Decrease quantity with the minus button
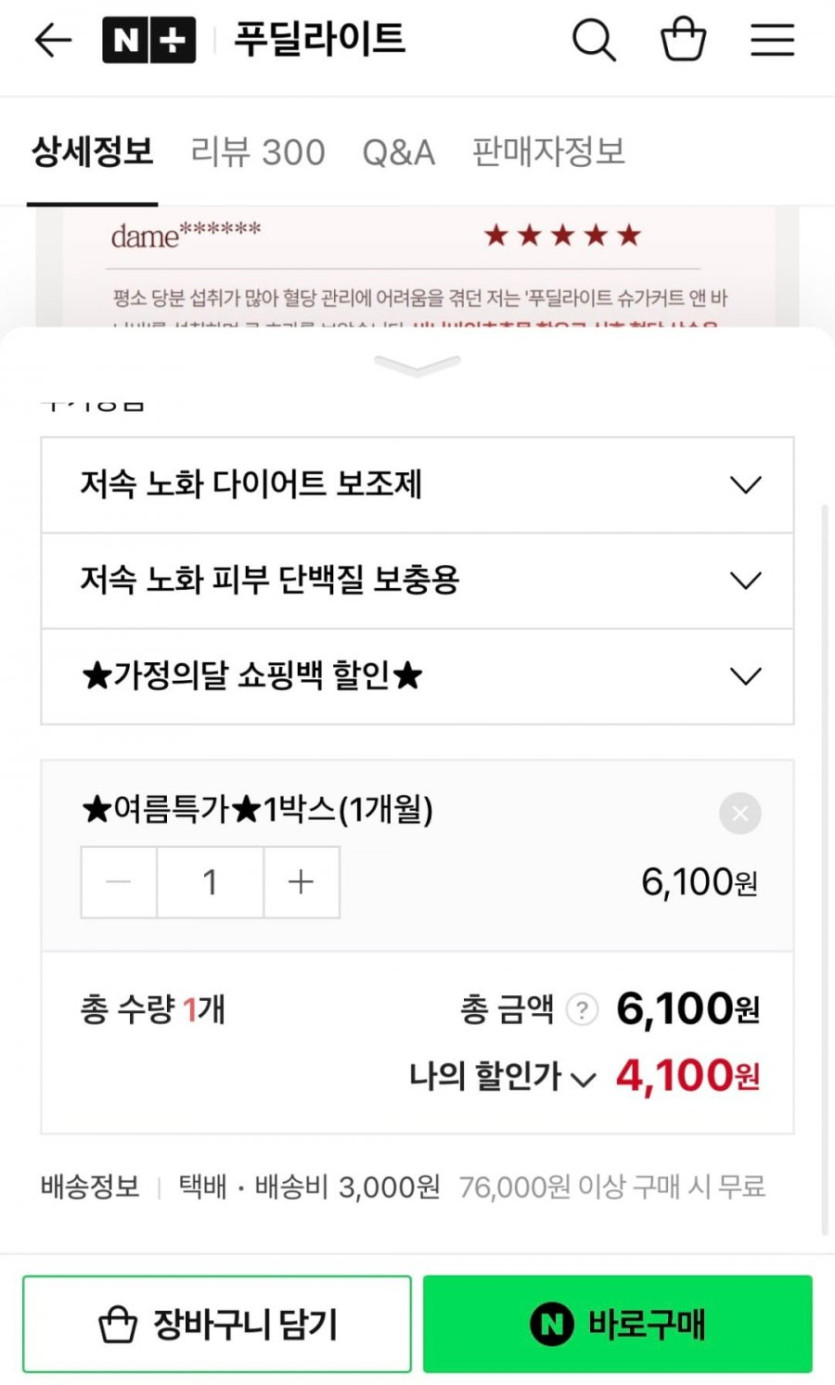Image resolution: width=835 pixels, height=1385 pixels. point(119,882)
